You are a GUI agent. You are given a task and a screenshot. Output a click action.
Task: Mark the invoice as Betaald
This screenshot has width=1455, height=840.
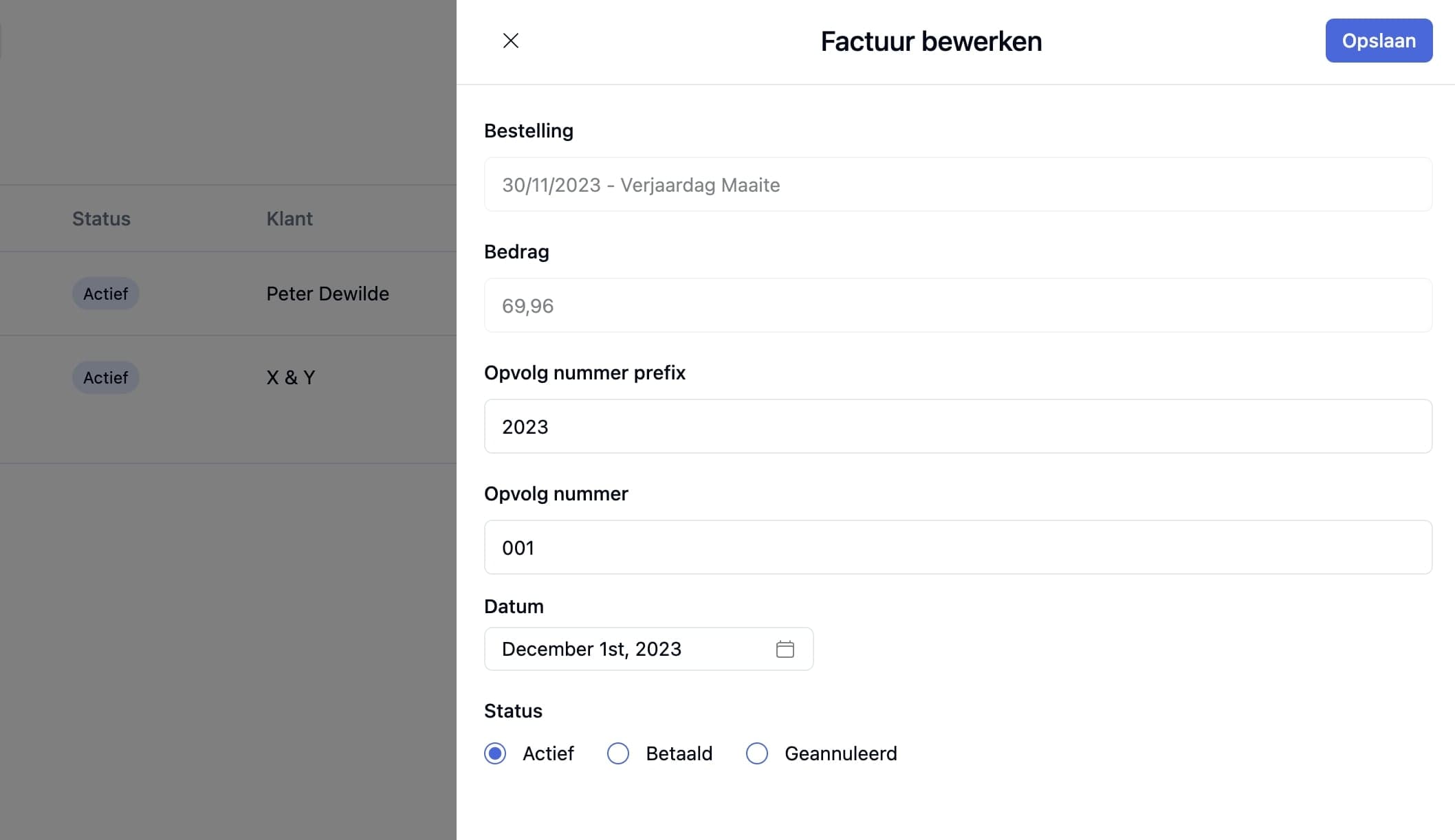[x=617, y=753]
